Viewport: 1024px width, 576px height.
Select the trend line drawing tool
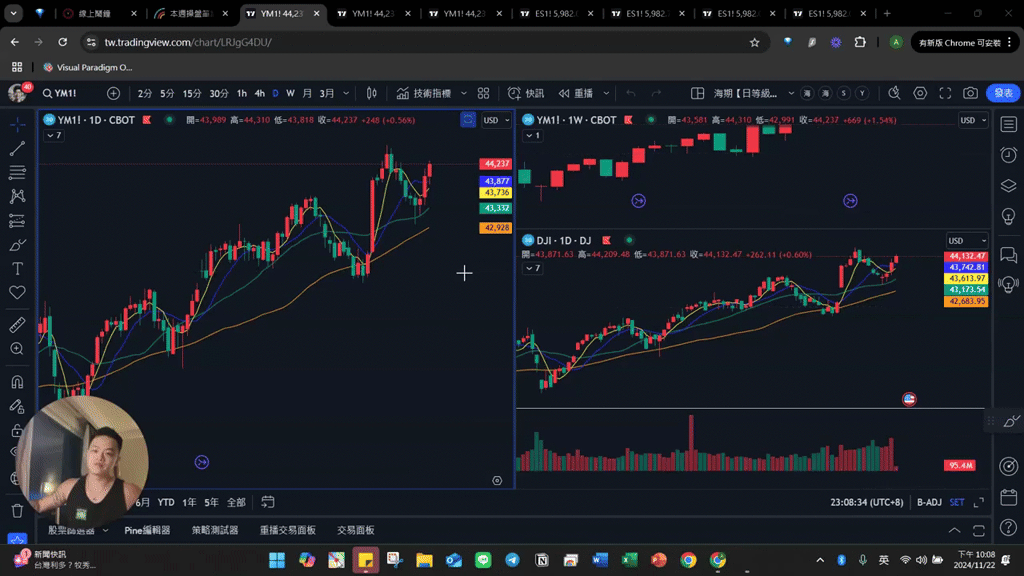17,148
